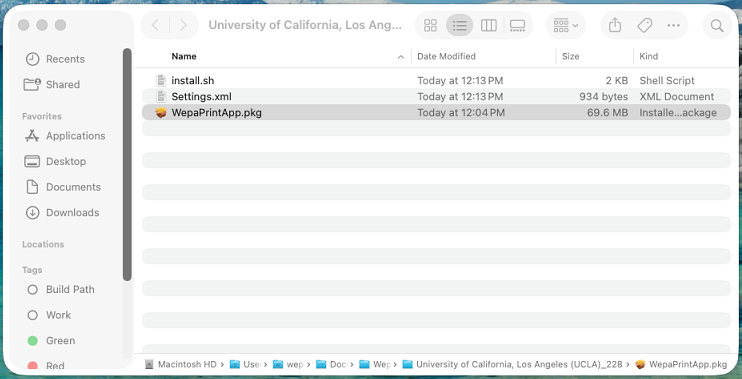Go forward with the right chevron button

click(183, 25)
